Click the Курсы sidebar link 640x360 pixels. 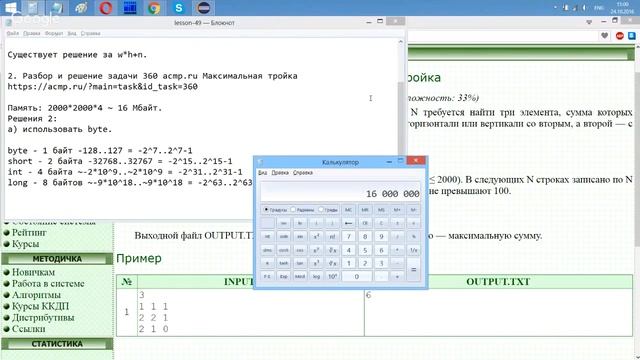25,244
